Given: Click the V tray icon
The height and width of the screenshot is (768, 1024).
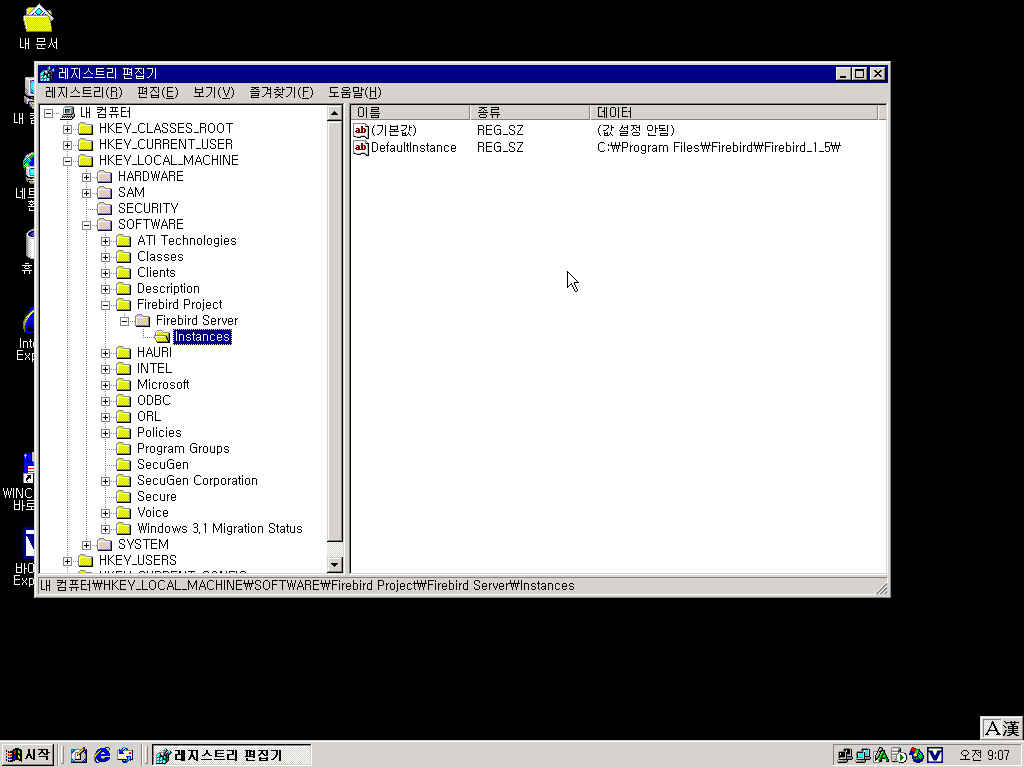Looking at the screenshot, I should click(x=935, y=755).
